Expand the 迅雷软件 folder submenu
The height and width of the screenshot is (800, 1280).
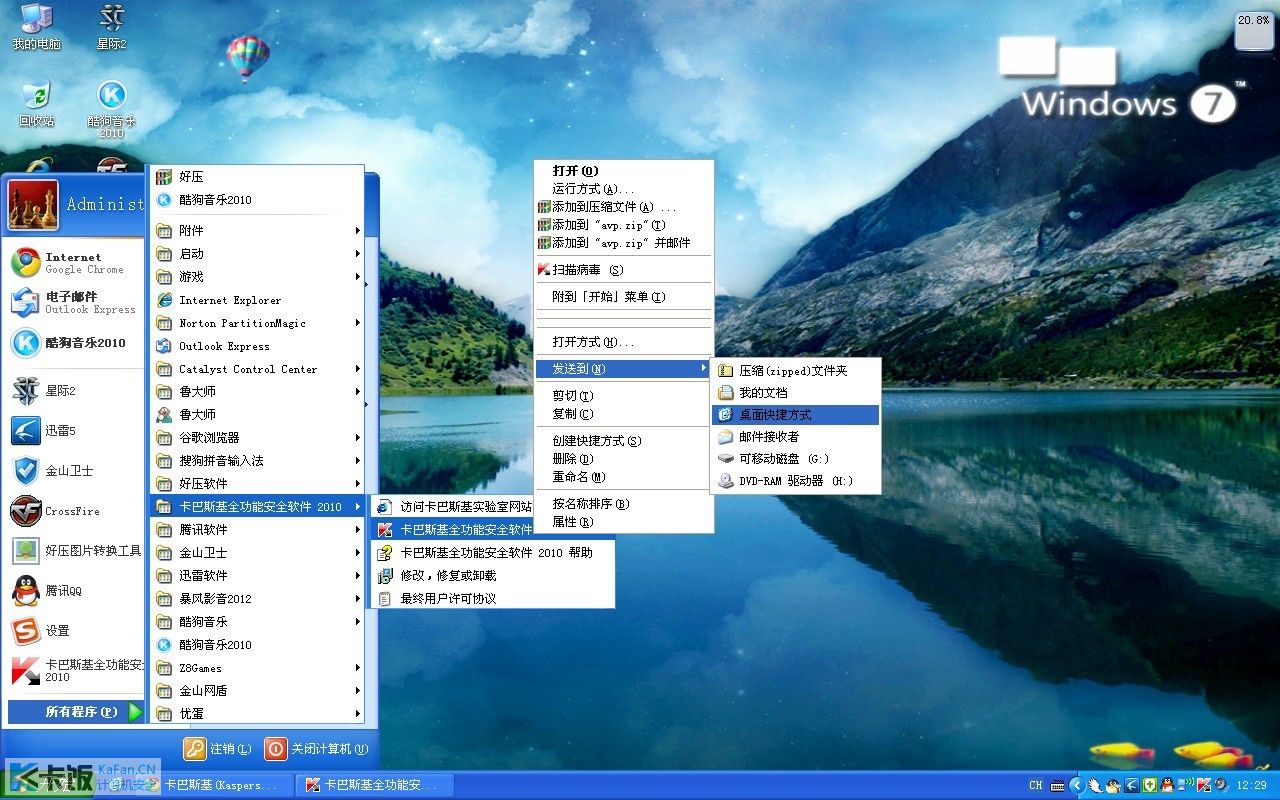point(257,576)
